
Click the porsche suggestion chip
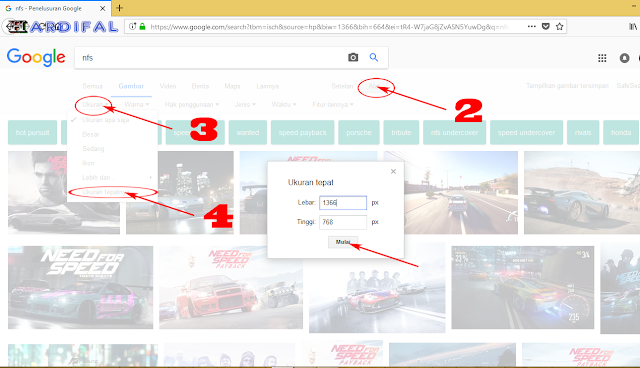click(359, 133)
